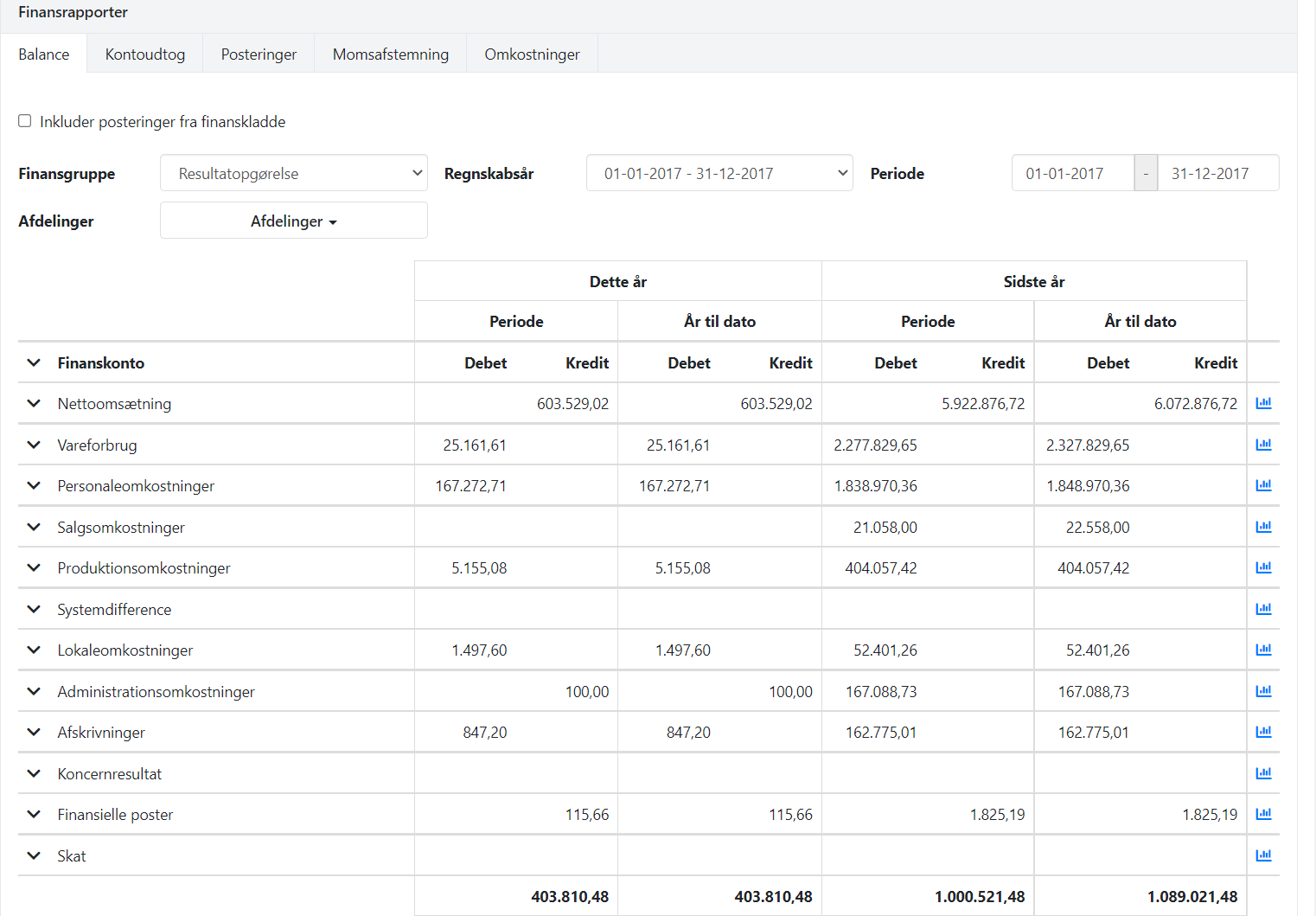This screenshot has width=1316, height=916.
Task: Open chart for Afskrivninger row
Action: coord(1263,732)
